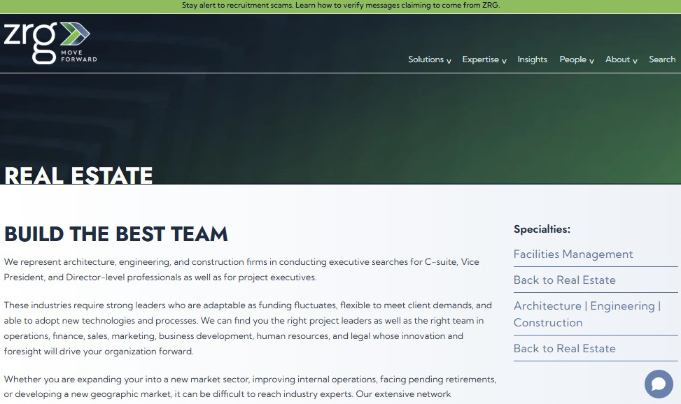Click the Specialties: sidebar label

(x=542, y=229)
